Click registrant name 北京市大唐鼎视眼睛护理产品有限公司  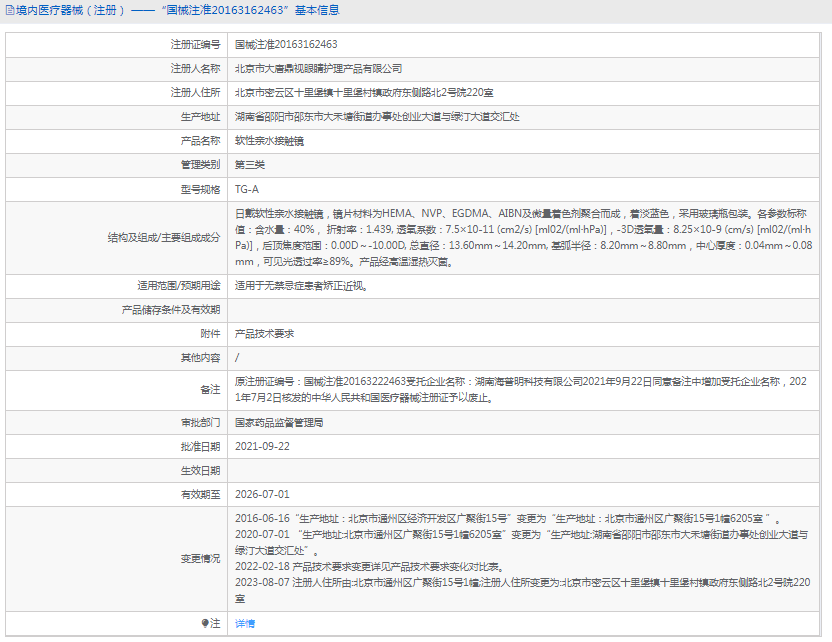(318, 68)
